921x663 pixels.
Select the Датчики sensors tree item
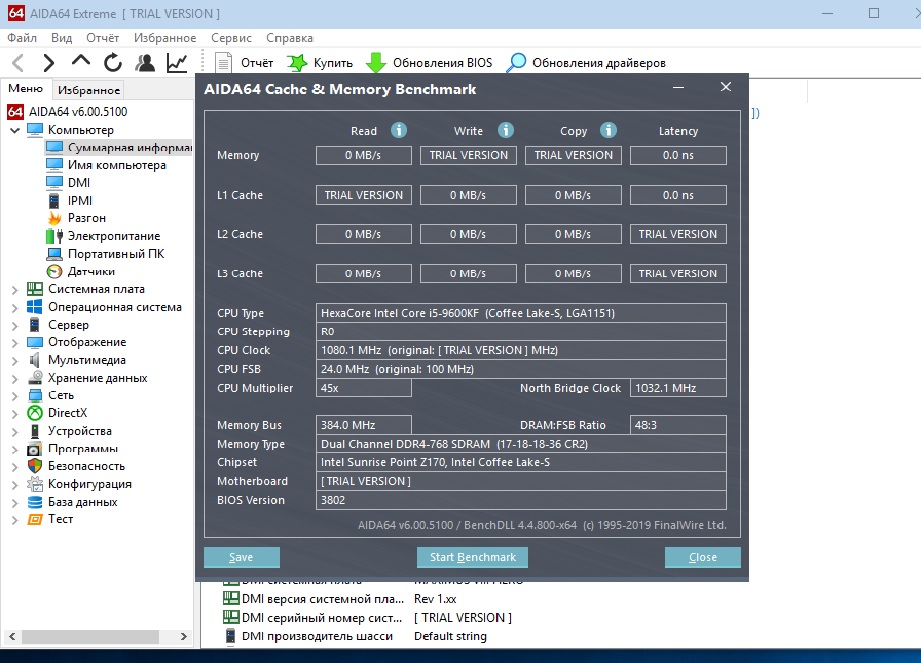pos(80,271)
